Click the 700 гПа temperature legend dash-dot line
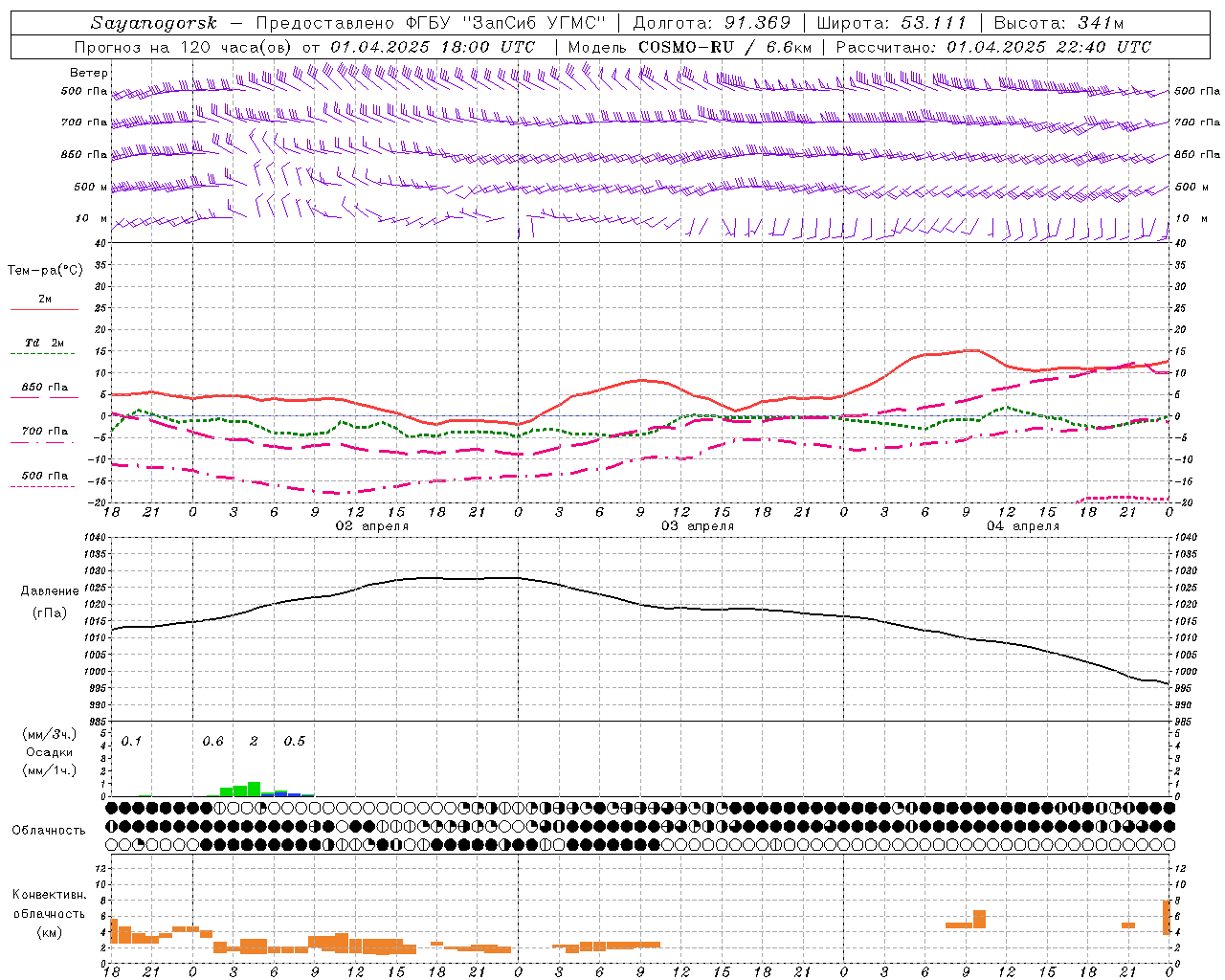 [42, 442]
